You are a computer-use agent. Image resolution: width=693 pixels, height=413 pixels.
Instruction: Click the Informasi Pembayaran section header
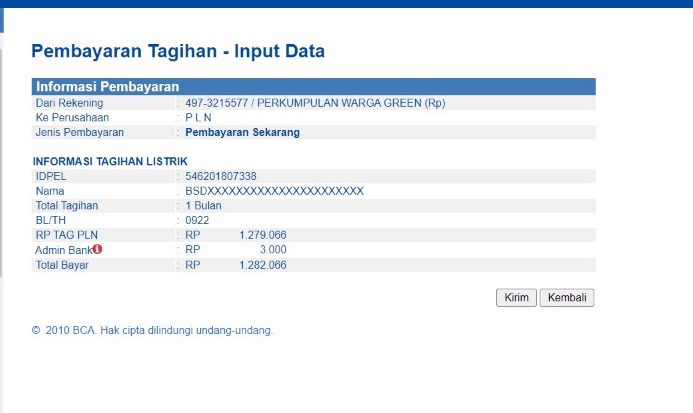click(107, 87)
